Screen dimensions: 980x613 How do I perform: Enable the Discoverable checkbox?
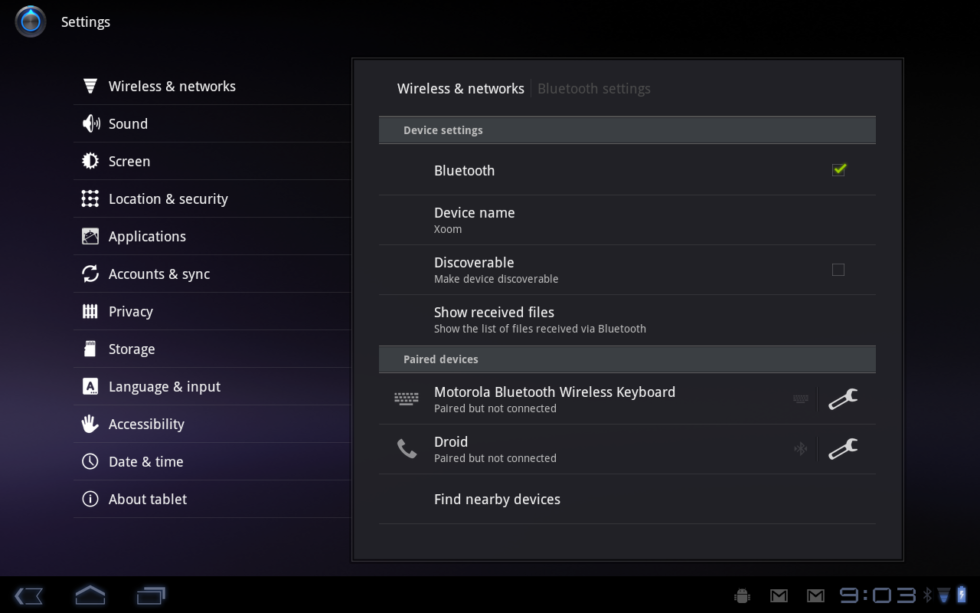838,270
